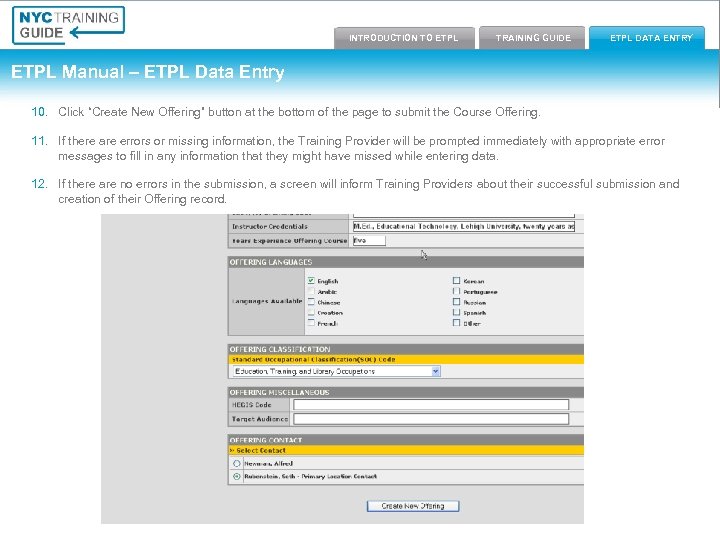Open the SOC Code classification dropdown
The width and height of the screenshot is (720, 540).
pyautogui.click(x=337, y=371)
